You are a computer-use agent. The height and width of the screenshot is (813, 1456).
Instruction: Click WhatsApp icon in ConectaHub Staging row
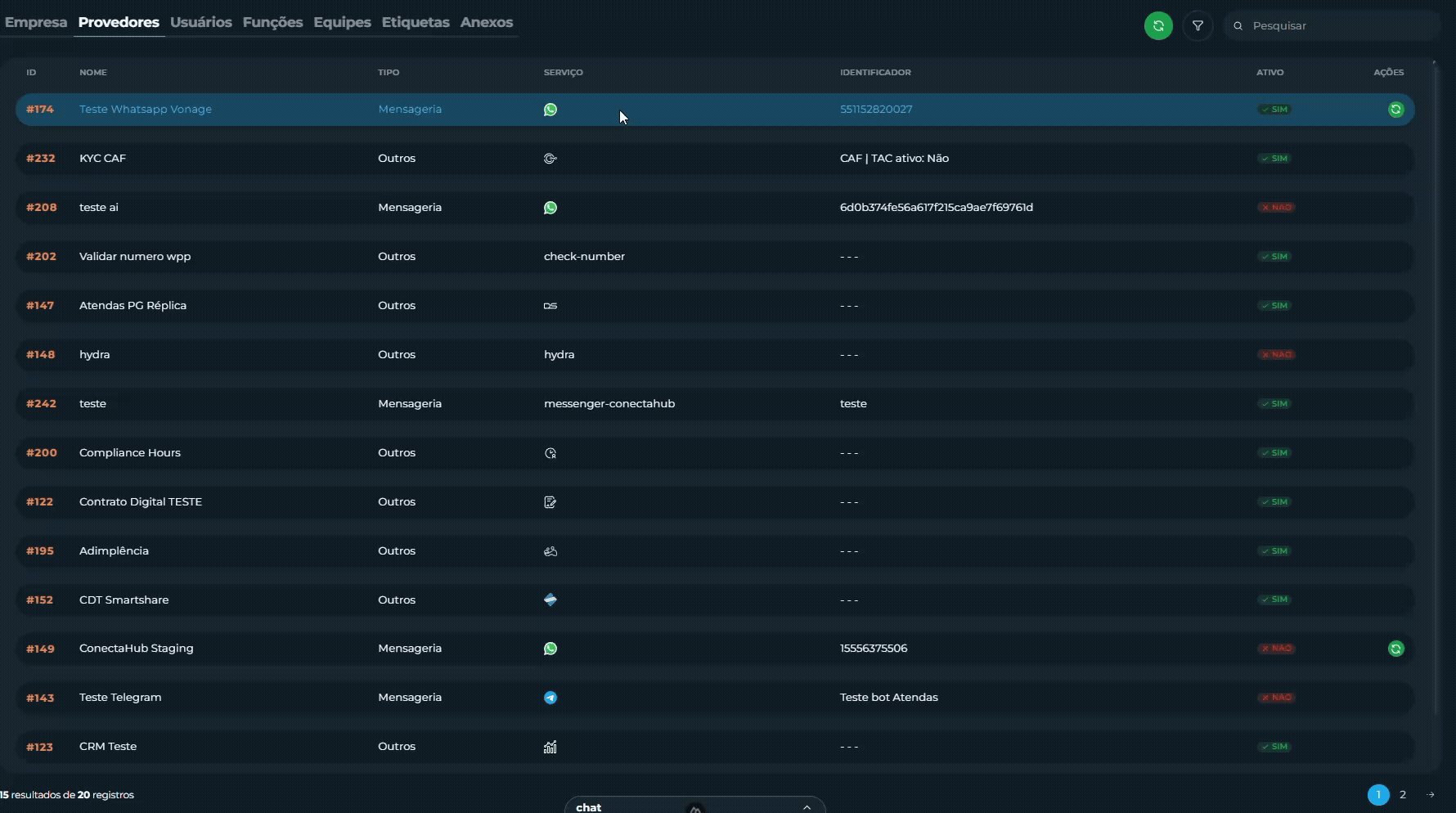click(x=550, y=649)
